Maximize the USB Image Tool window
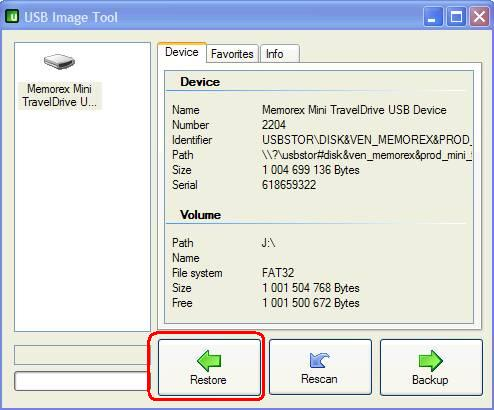Image resolution: width=494 pixels, height=410 pixels. click(x=456, y=16)
